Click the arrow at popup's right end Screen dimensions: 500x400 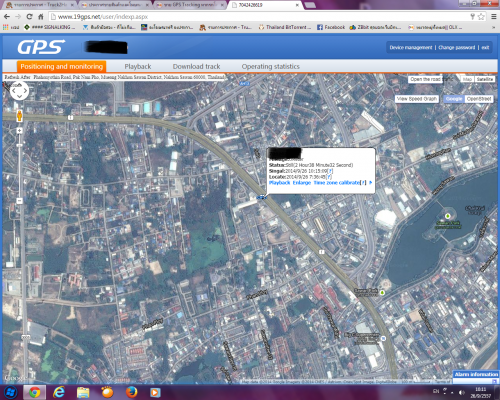pos(370,182)
